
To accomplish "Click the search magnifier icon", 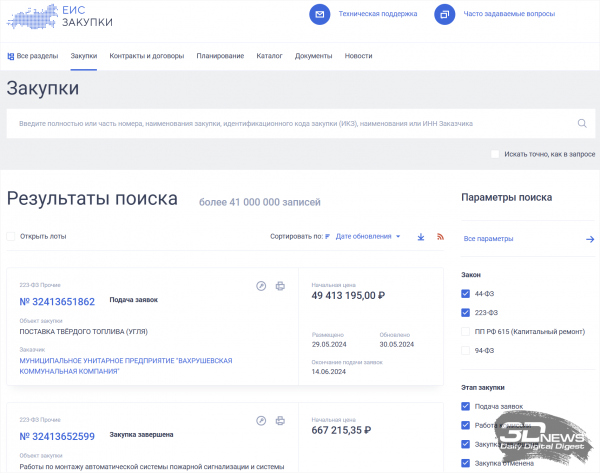I will pyautogui.click(x=582, y=123).
